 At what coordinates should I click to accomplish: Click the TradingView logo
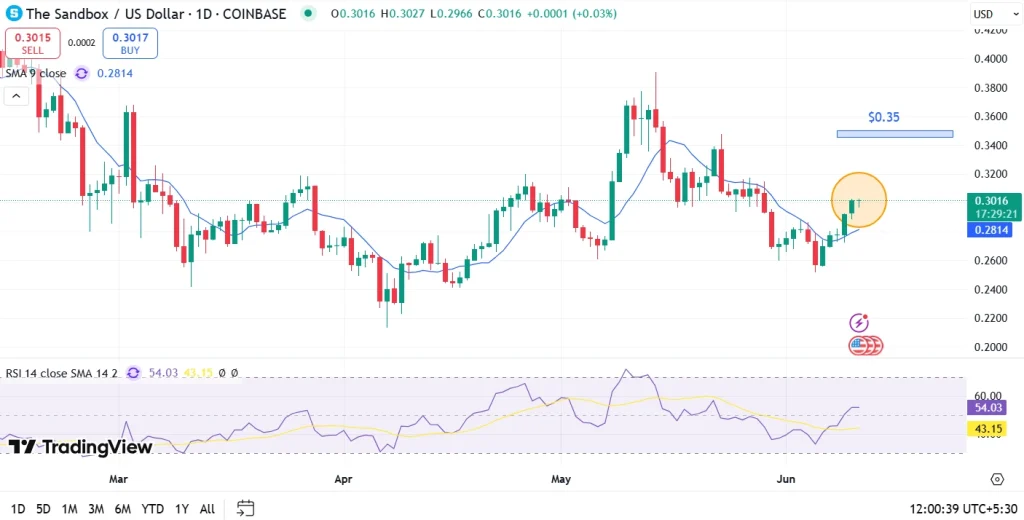[80, 447]
